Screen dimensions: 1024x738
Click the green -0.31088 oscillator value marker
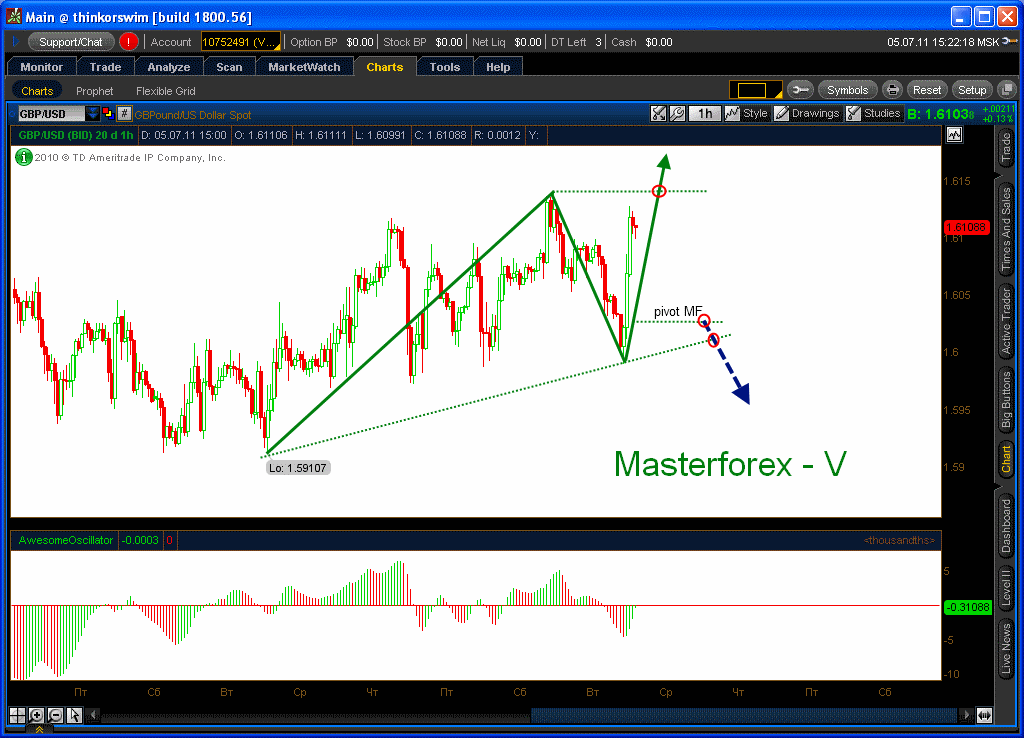(x=968, y=607)
